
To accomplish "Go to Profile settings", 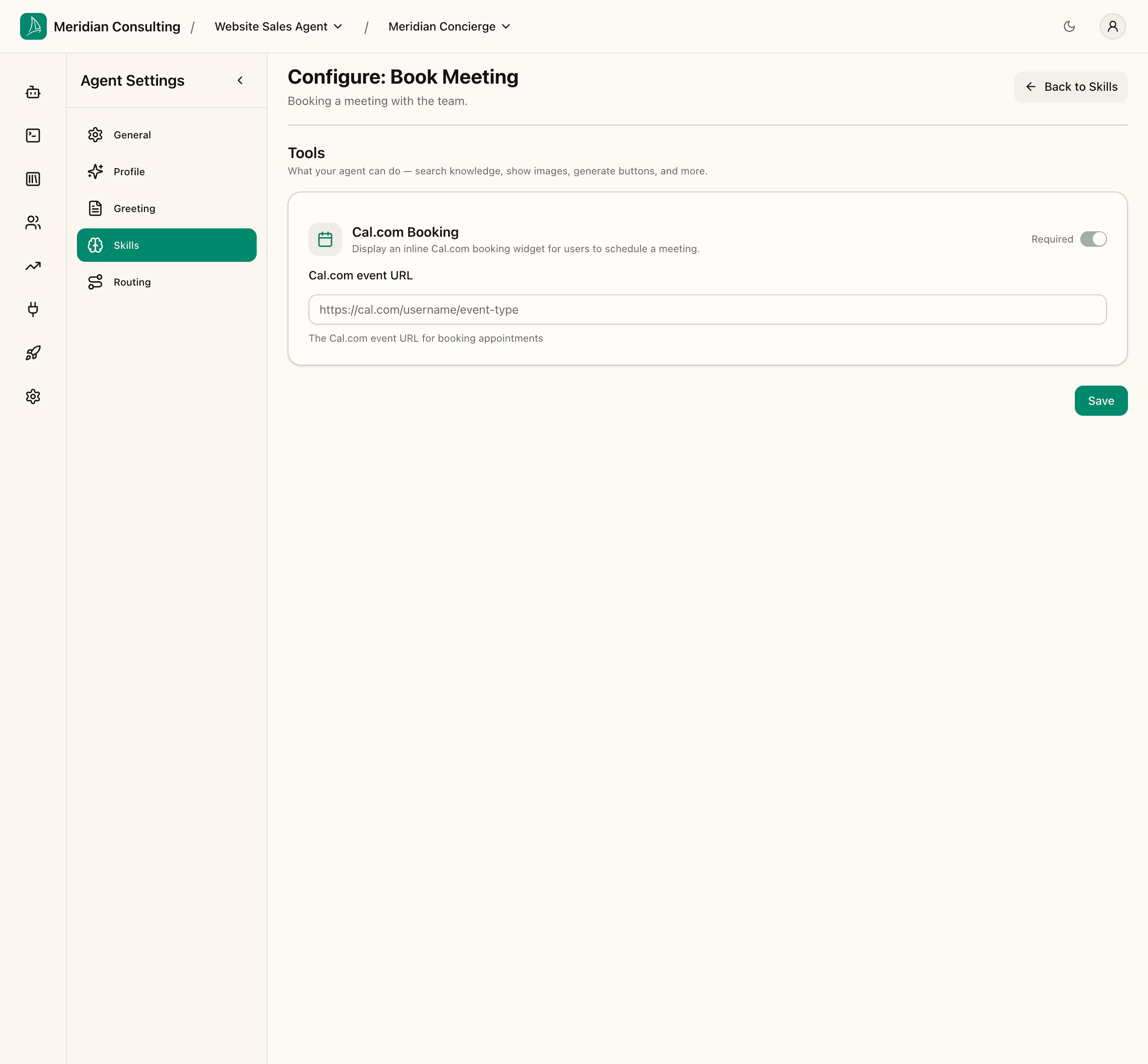I will [x=166, y=171].
